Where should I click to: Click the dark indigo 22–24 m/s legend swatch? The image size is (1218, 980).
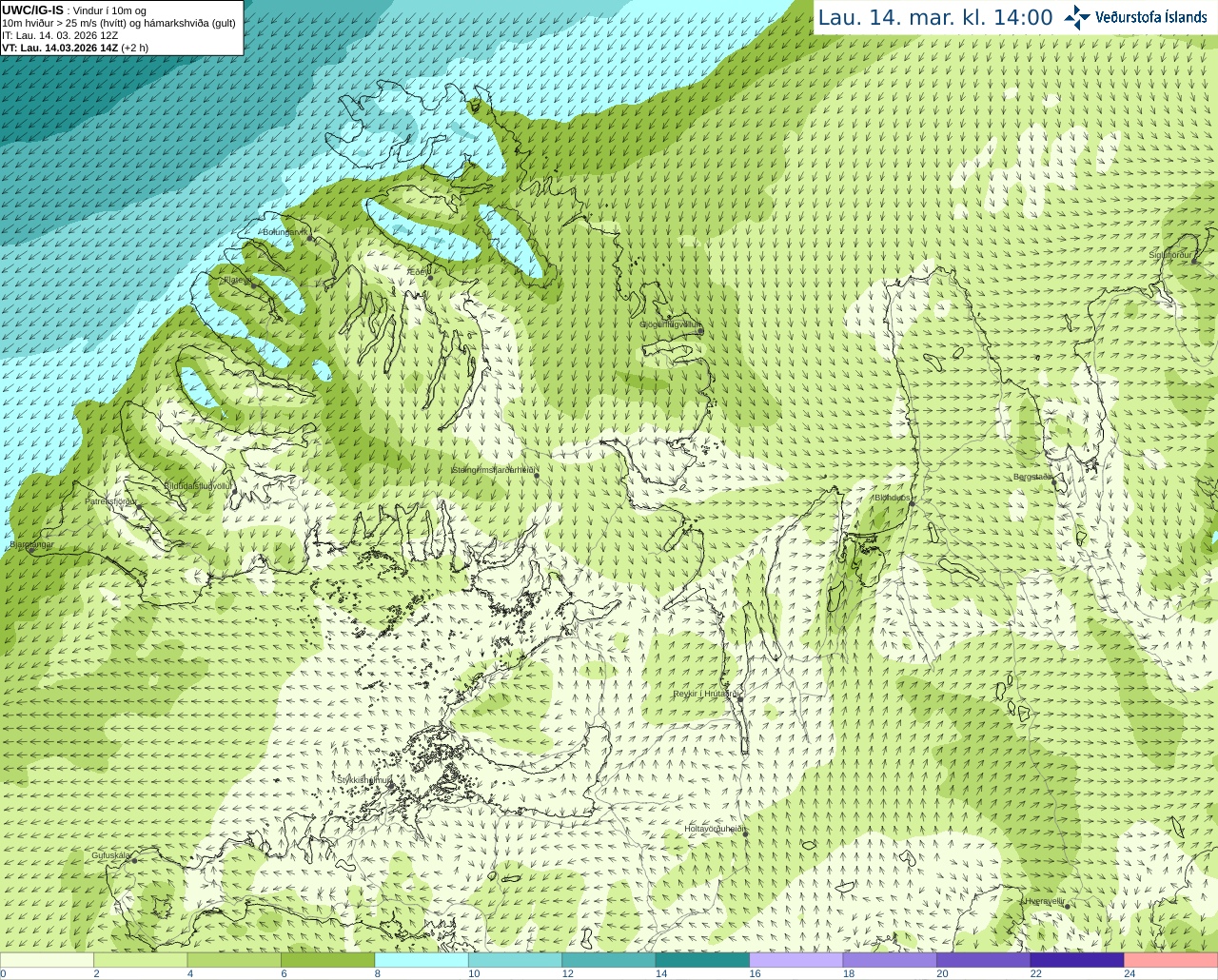(x=1077, y=960)
